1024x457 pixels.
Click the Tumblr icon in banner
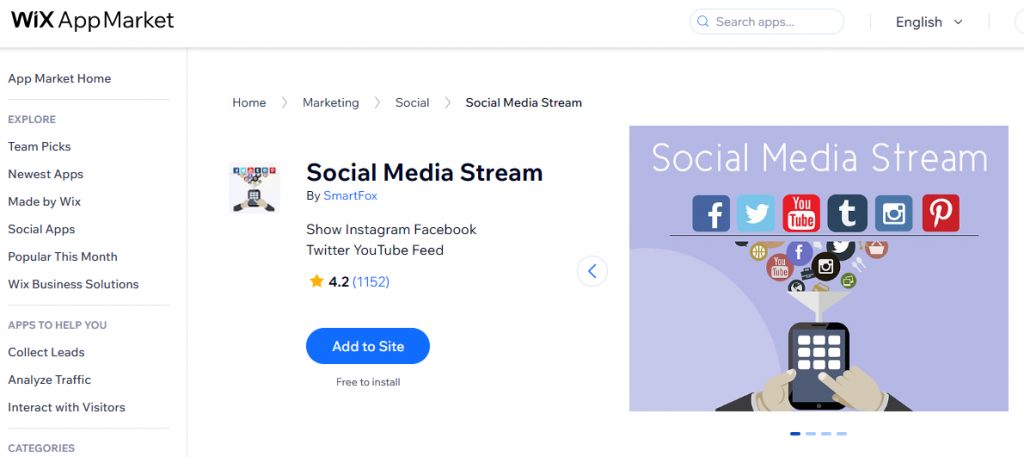point(848,212)
